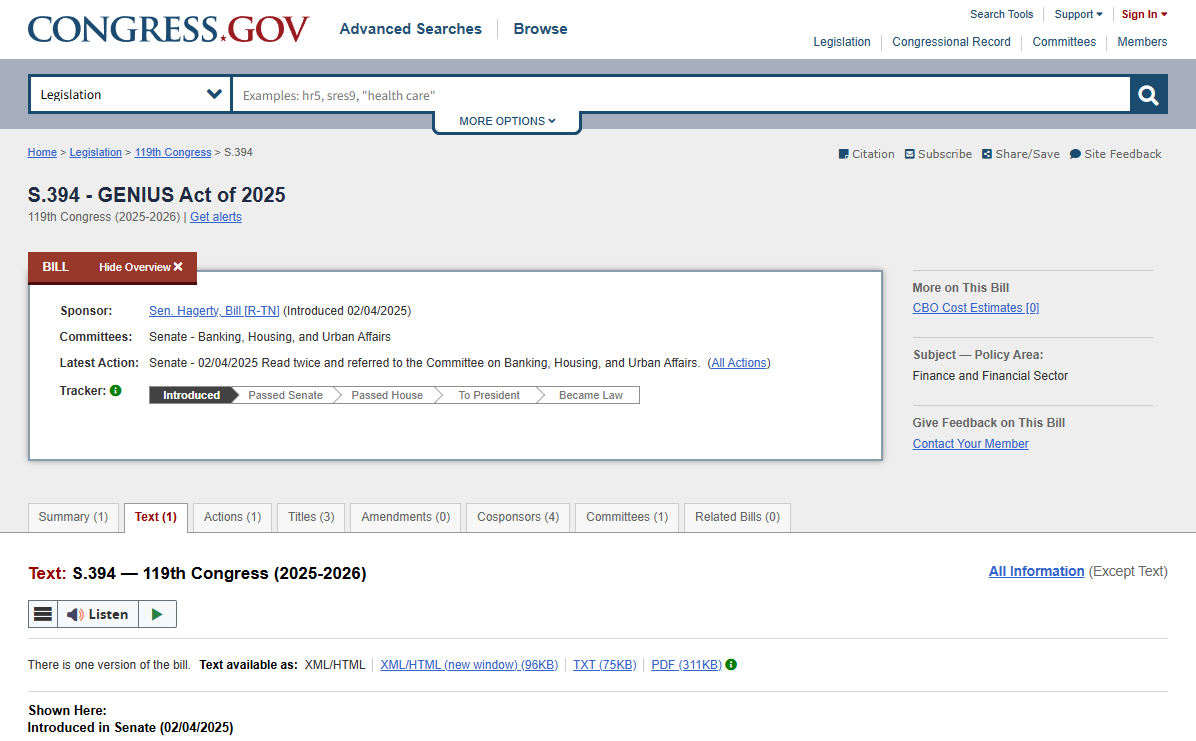Screen dimensions: 1196x741
Task: Click the 119th Congress breadcrumb
Action: 173,153
